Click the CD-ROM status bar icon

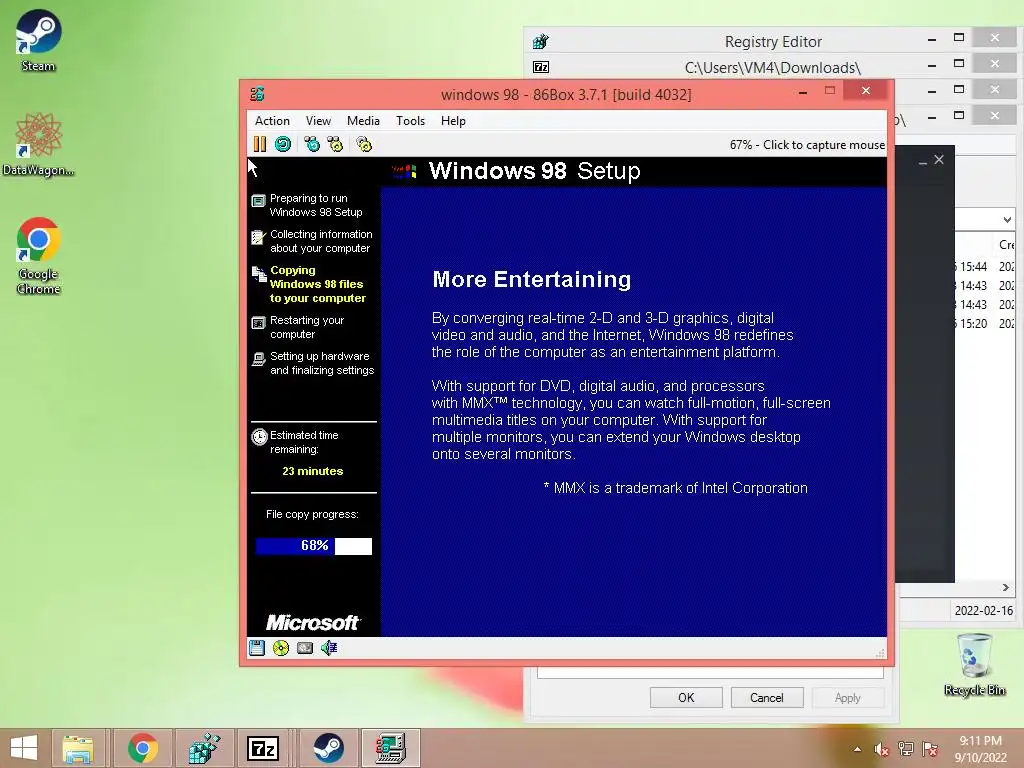pyautogui.click(x=281, y=648)
